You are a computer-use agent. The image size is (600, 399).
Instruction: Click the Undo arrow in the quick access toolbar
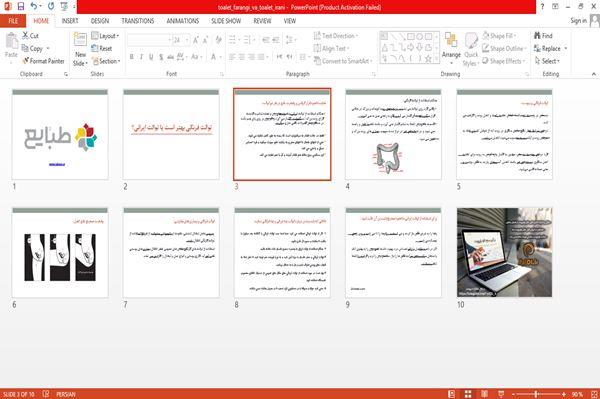click(x=34, y=7)
